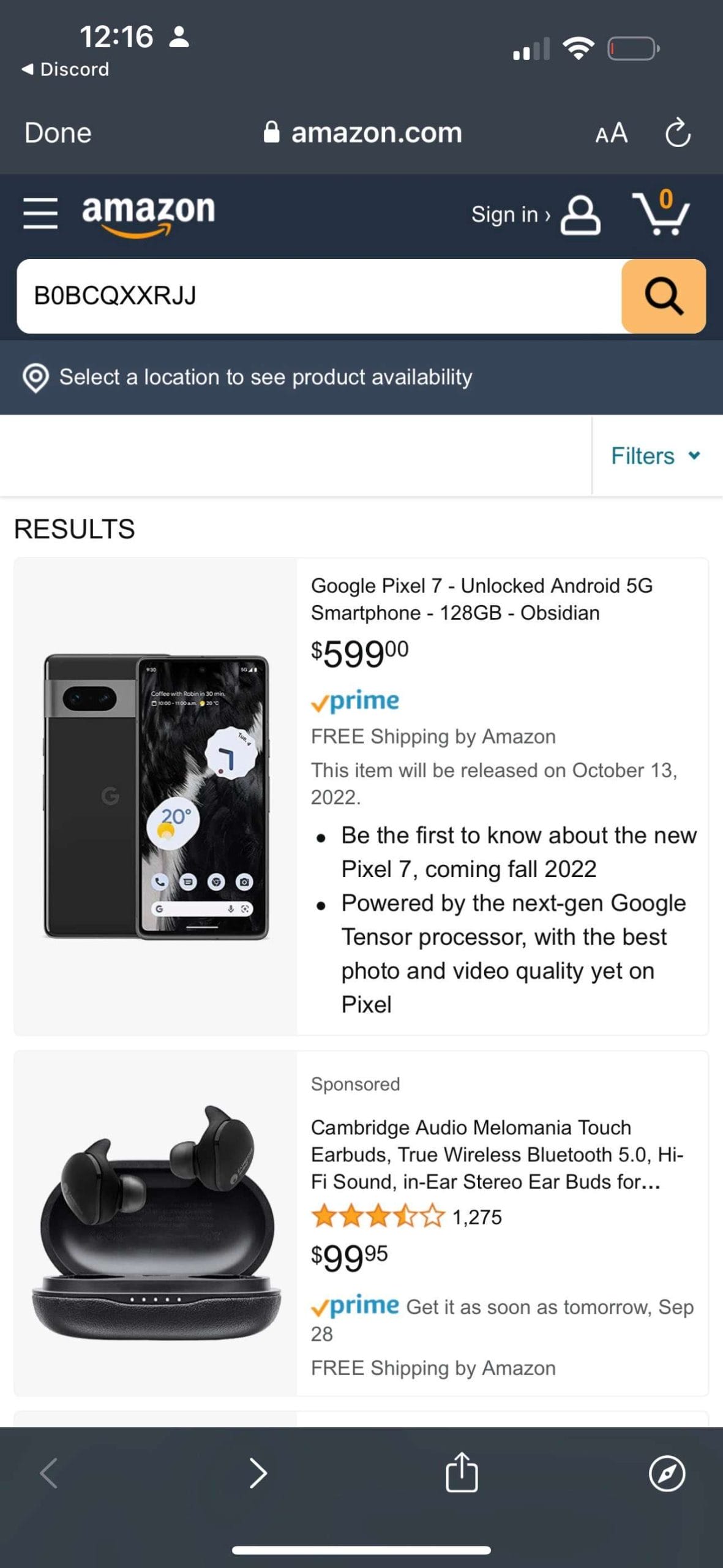Click the search field containing B0BCQXXRJJ
Image resolution: width=723 pixels, height=1568 pixels.
[318, 296]
